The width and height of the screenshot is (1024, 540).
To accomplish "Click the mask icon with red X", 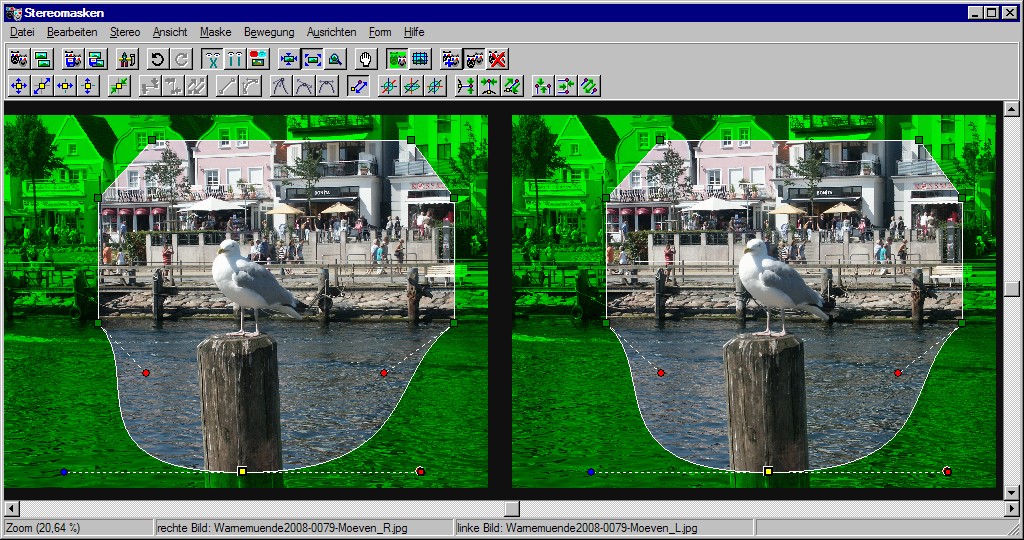I will click(x=498, y=59).
